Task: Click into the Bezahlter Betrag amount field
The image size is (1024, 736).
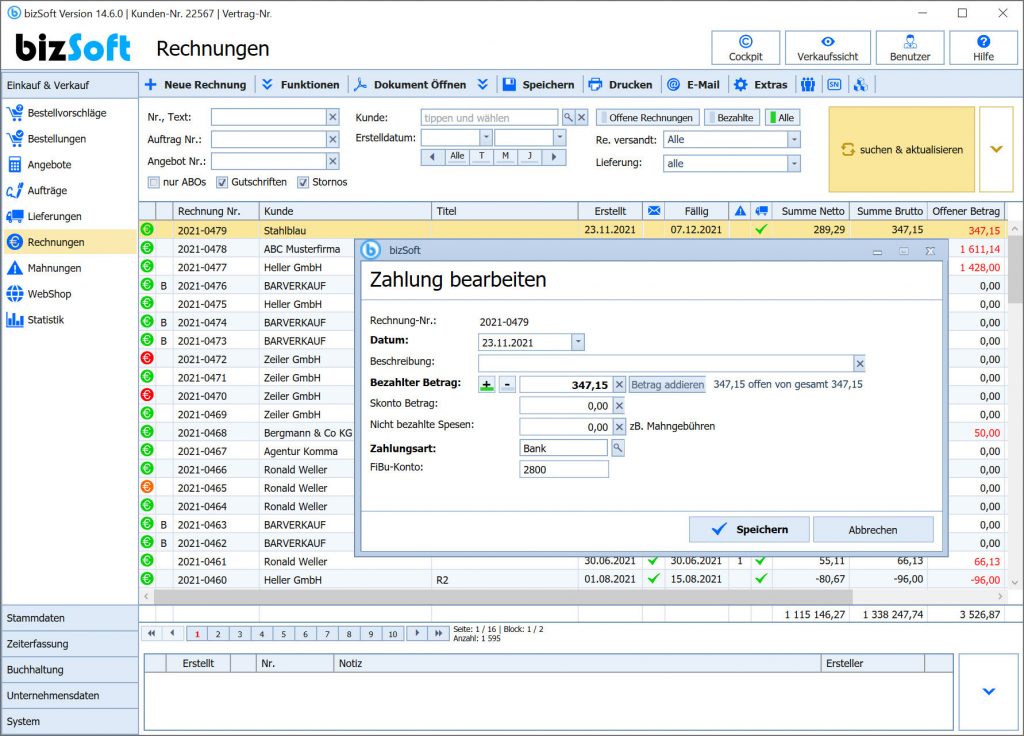Action: point(566,385)
